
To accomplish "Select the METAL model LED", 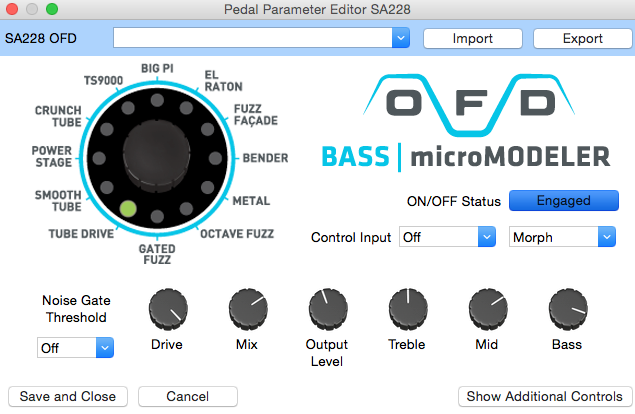I will pyautogui.click(x=207, y=187).
